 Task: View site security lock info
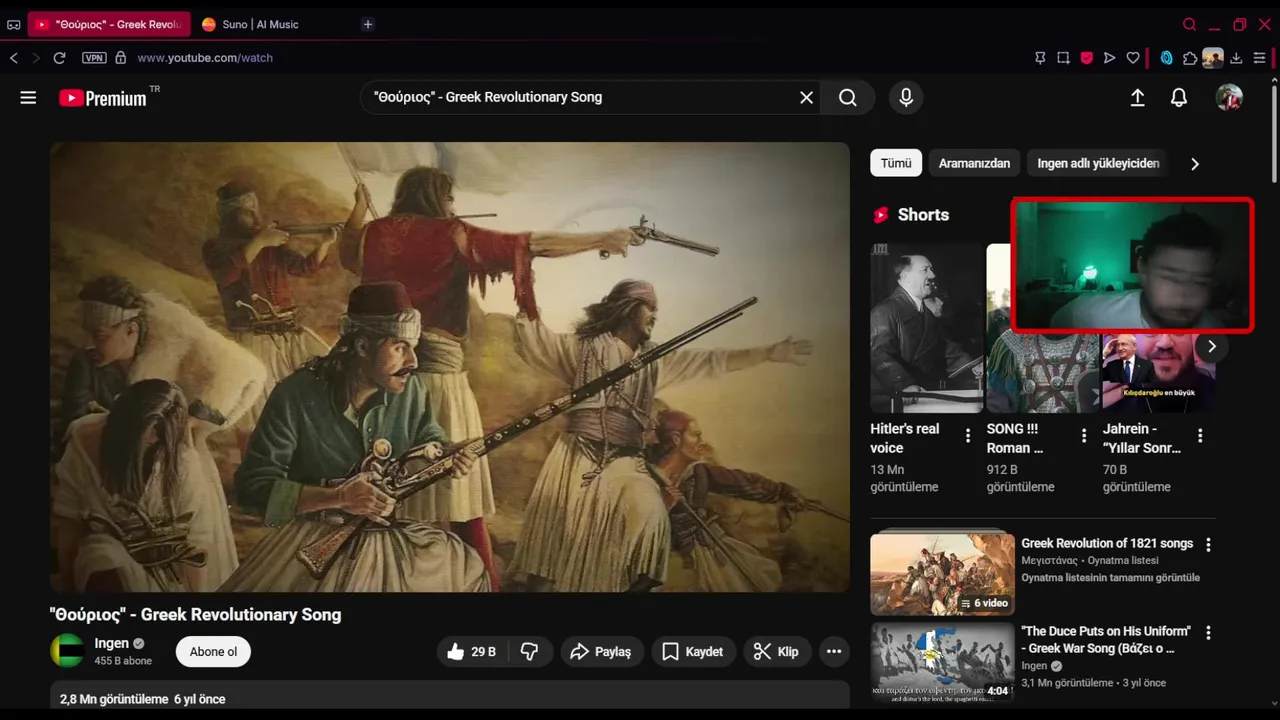pyautogui.click(x=121, y=58)
